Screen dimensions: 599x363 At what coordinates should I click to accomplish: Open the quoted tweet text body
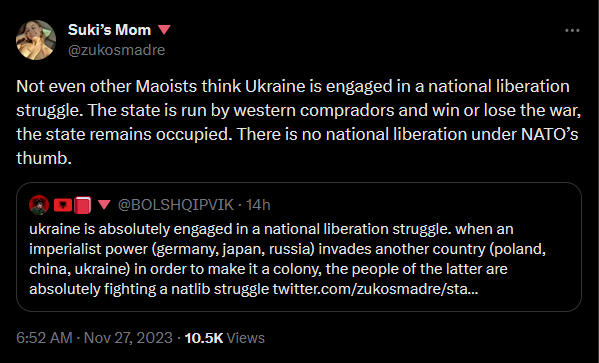click(x=287, y=259)
